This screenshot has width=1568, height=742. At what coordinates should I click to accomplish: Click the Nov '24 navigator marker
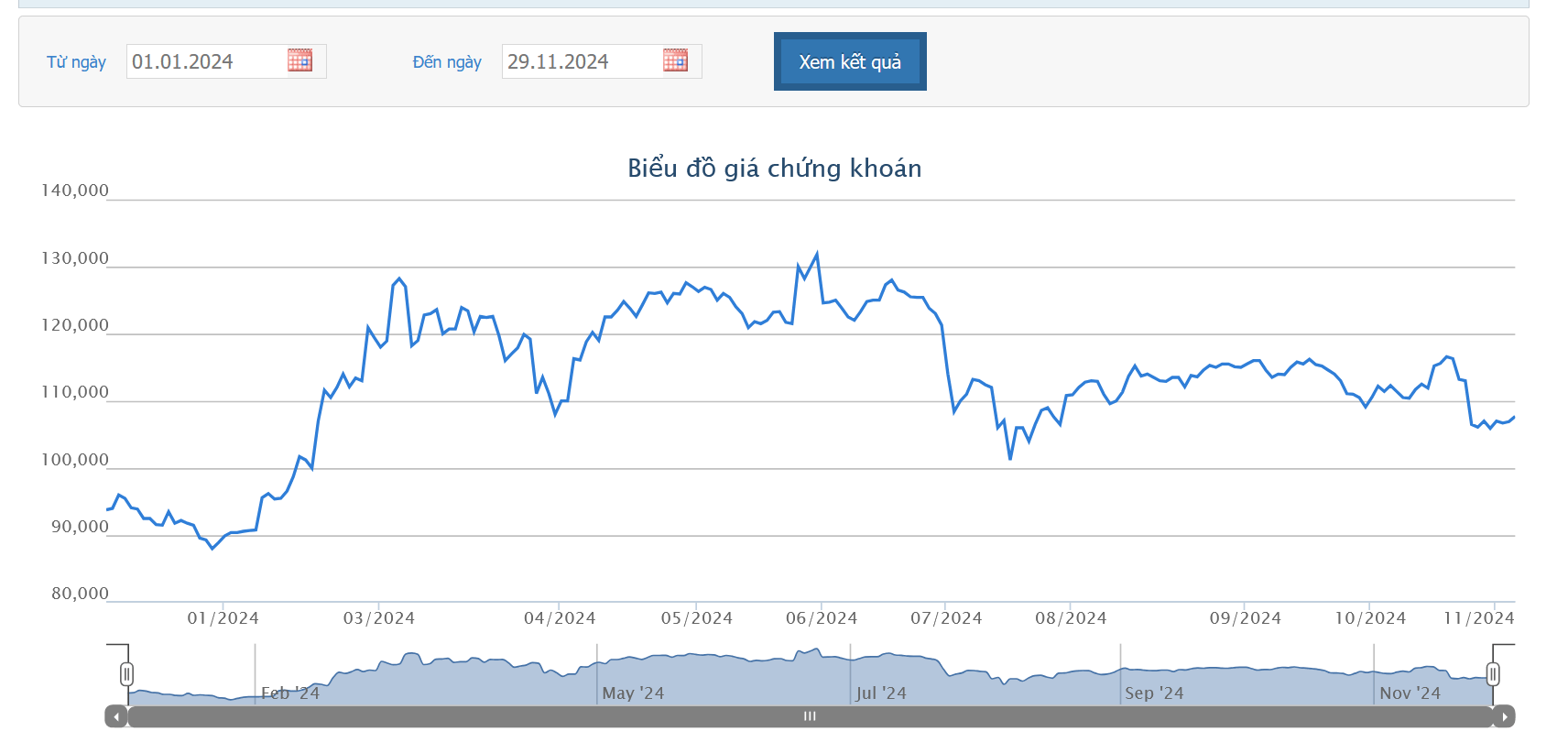1410,693
